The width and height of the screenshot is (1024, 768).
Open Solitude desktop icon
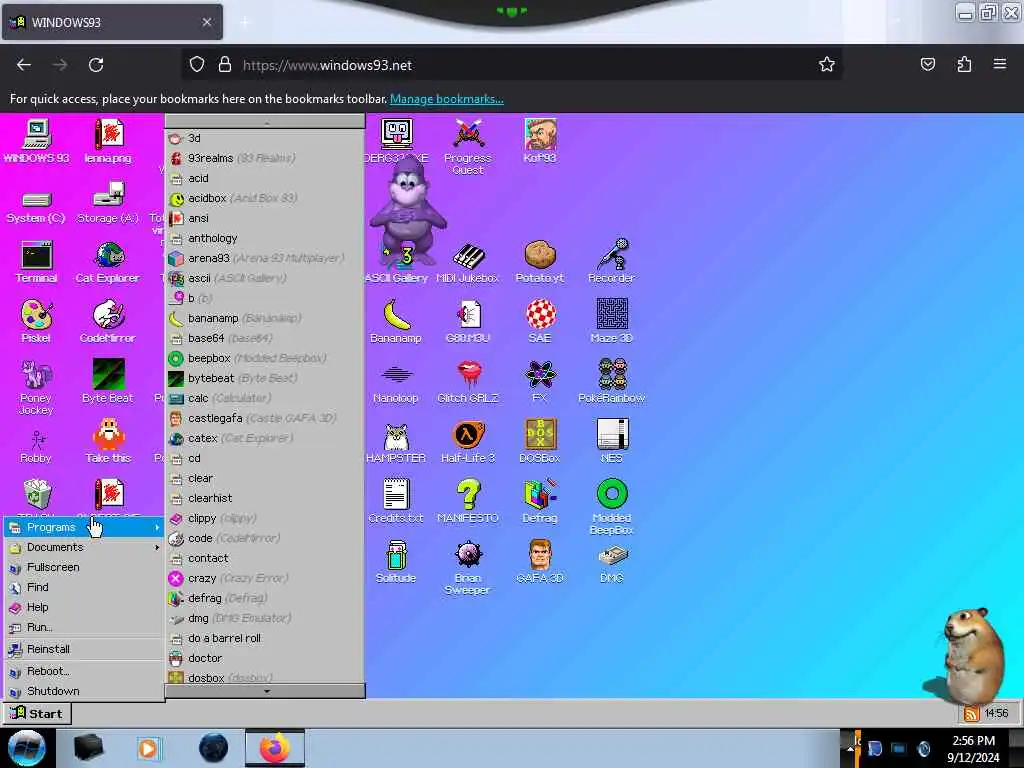(x=396, y=562)
